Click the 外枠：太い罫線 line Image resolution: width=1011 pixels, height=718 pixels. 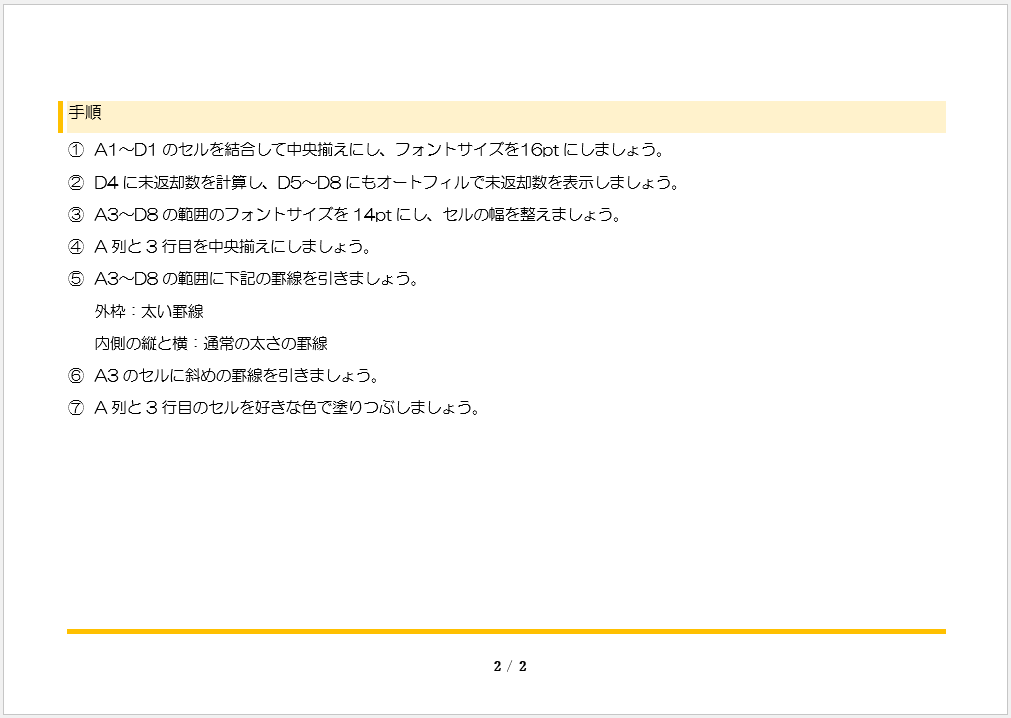click(149, 311)
